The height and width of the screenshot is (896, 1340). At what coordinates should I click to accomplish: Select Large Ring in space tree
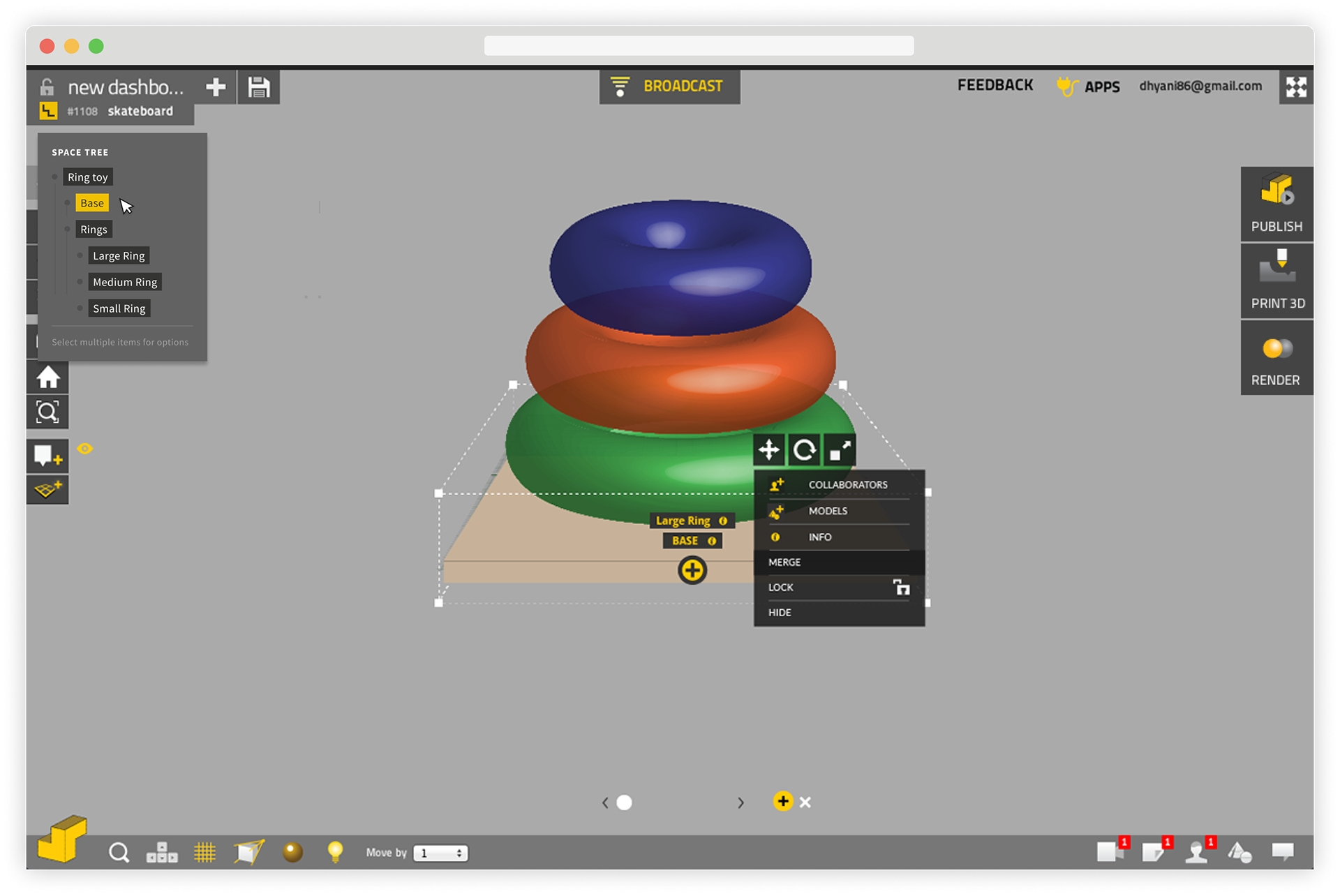click(x=119, y=256)
